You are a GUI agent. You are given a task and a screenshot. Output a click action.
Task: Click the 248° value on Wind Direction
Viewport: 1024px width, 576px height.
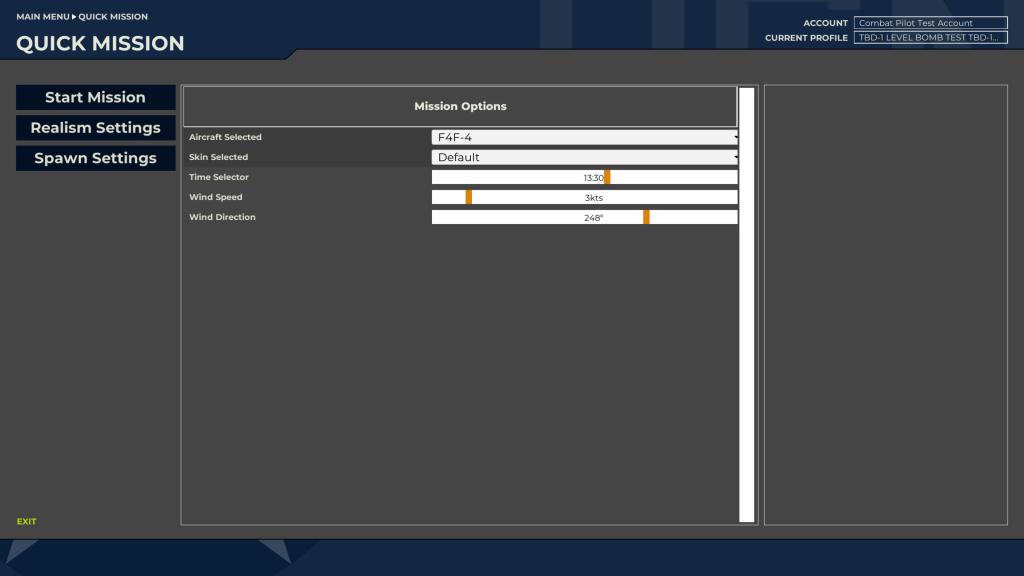593,218
